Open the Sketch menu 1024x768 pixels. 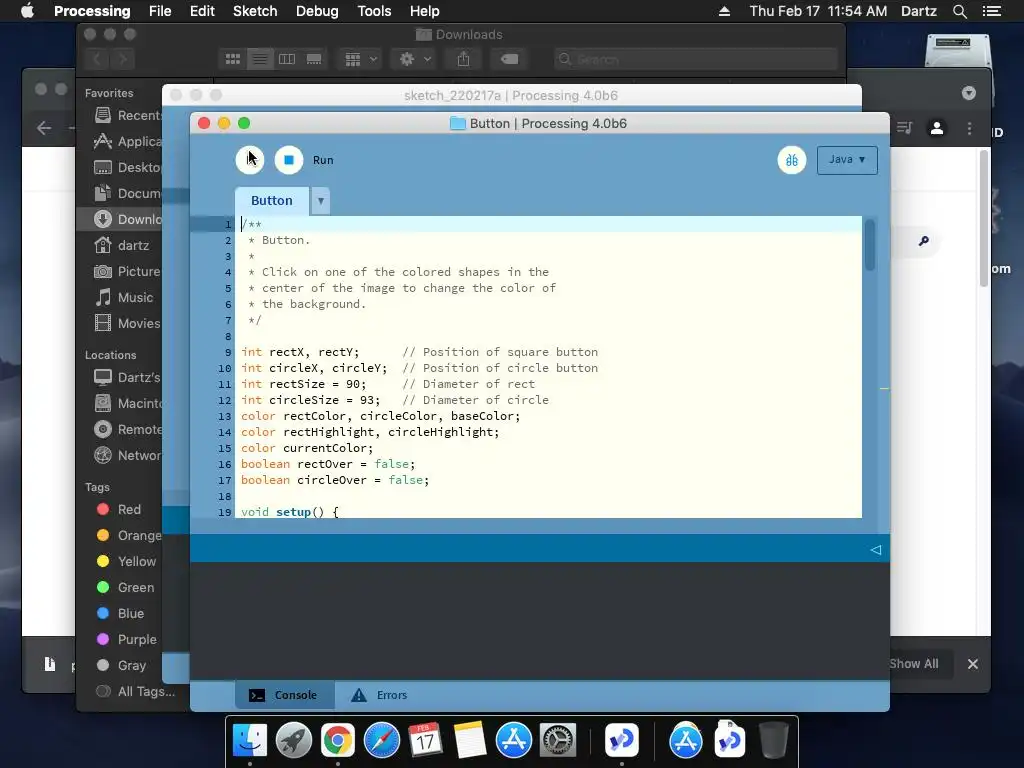click(x=255, y=11)
